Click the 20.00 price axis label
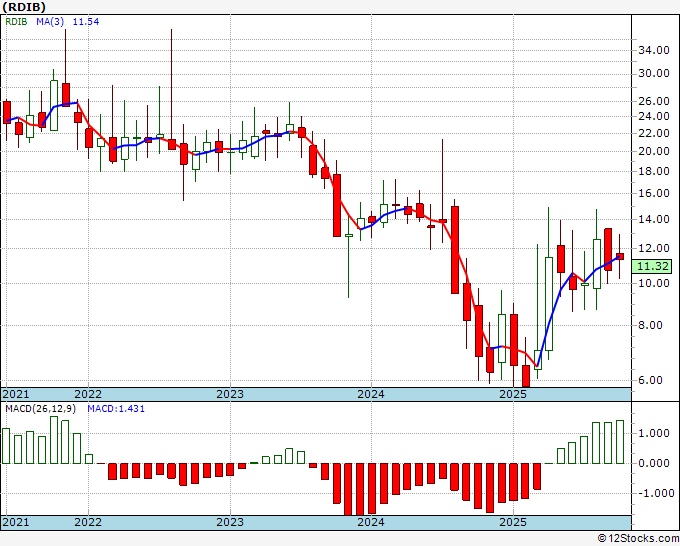This screenshot has height=546, width=680. pos(654,151)
